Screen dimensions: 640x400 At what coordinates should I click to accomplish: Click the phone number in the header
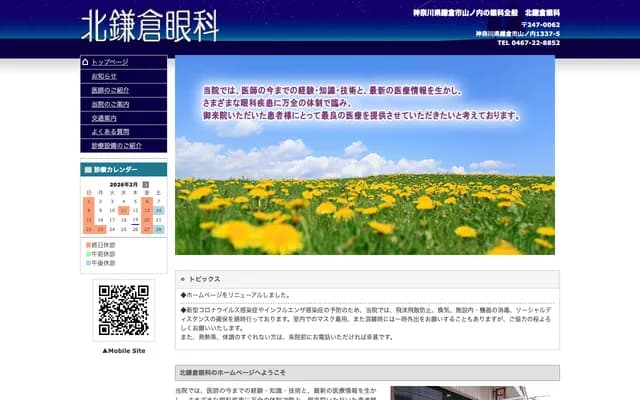[528, 43]
